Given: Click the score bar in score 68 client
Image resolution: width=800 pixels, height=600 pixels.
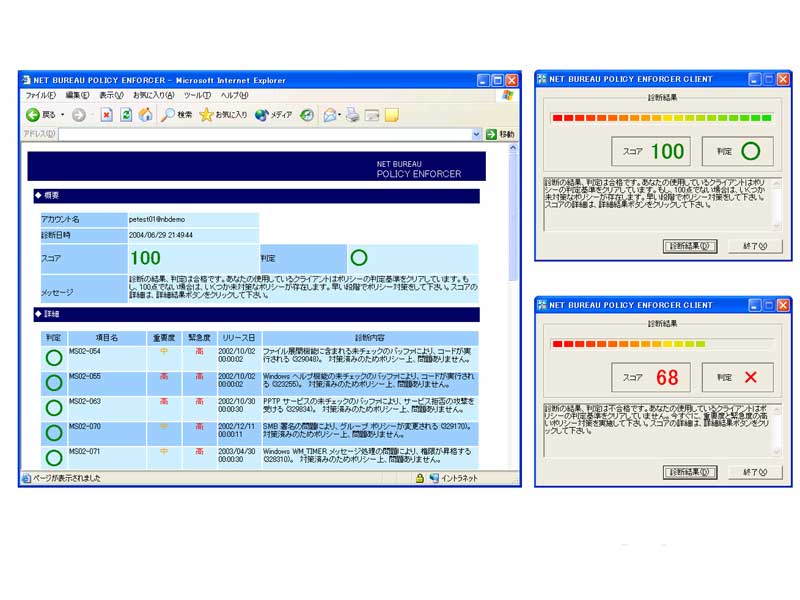Looking at the screenshot, I should pyautogui.click(x=662, y=344).
